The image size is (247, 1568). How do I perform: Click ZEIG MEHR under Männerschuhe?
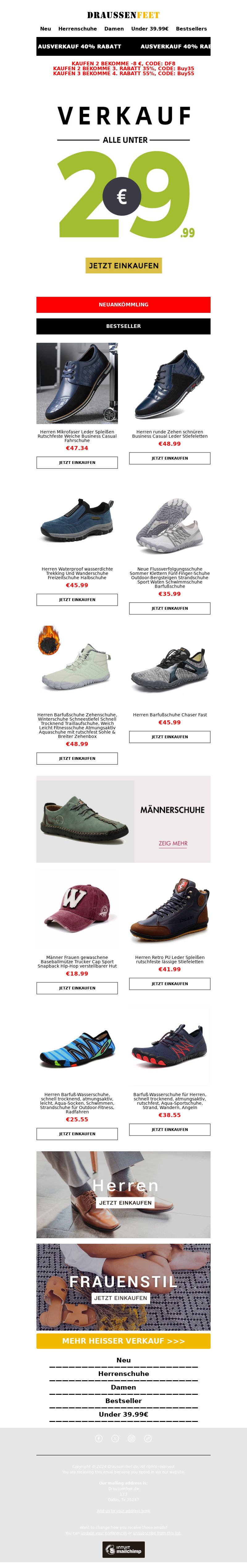tap(173, 844)
